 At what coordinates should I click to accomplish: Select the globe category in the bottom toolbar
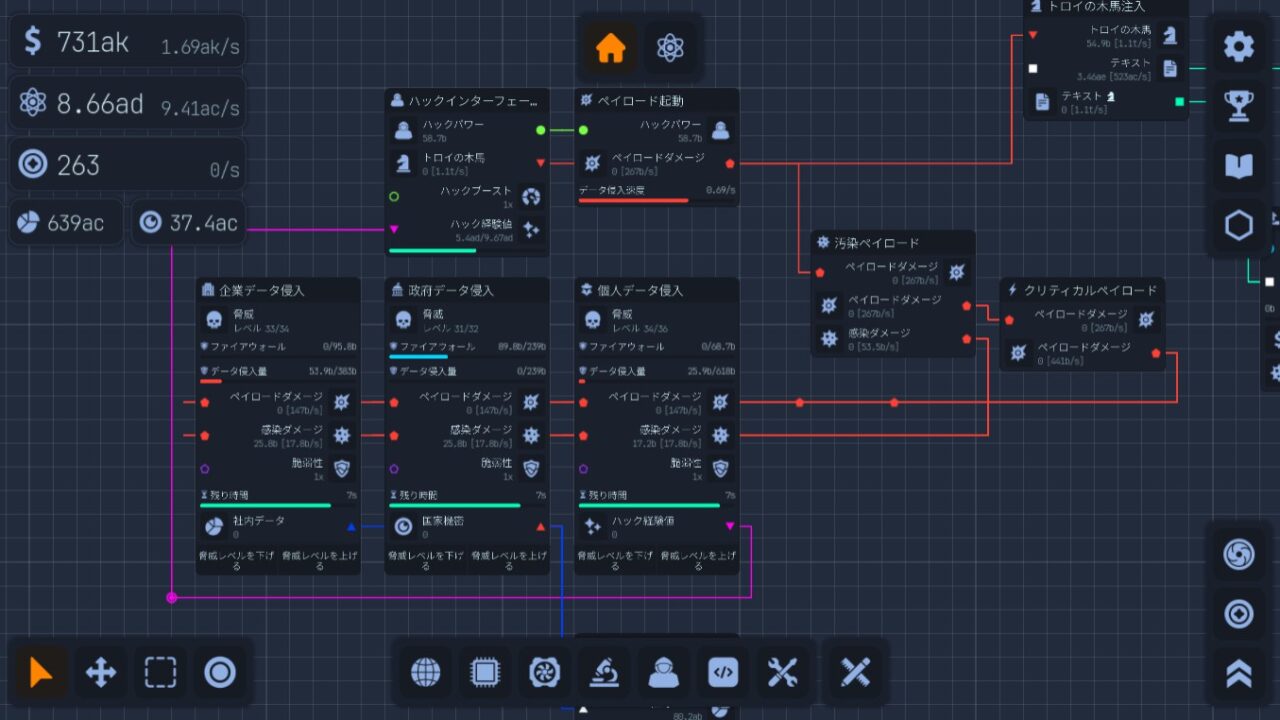[x=425, y=673]
